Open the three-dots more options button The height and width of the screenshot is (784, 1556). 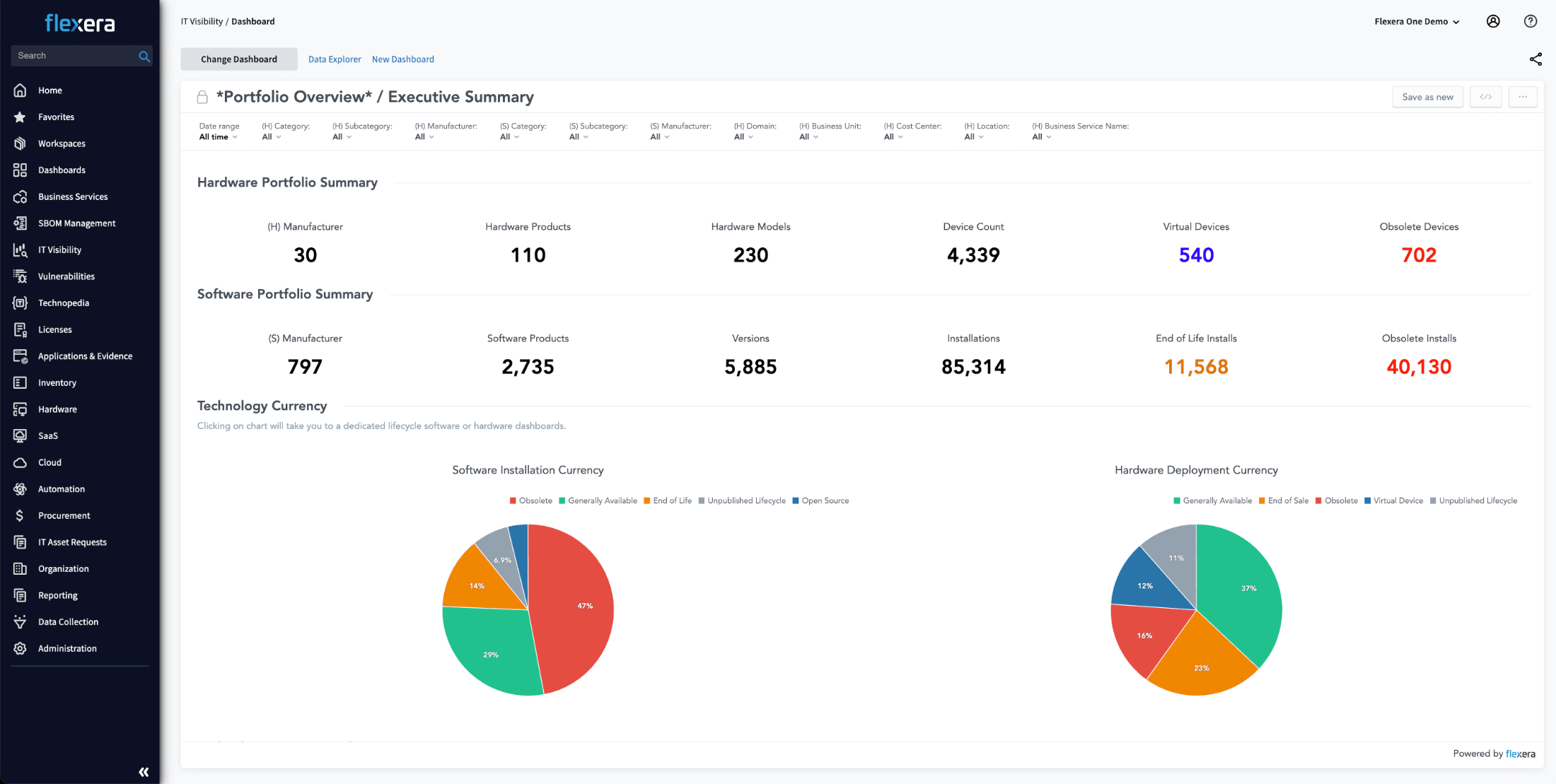point(1522,97)
